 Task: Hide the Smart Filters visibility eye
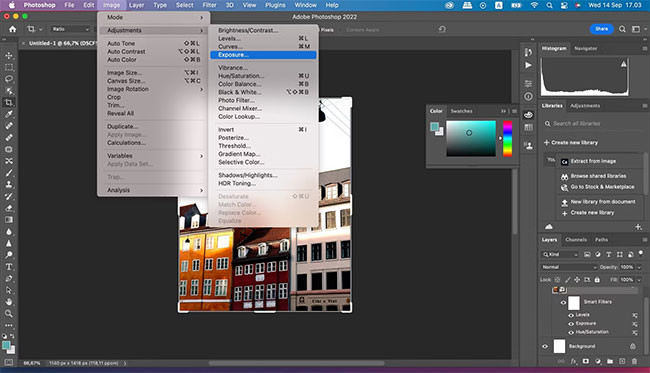coord(563,303)
